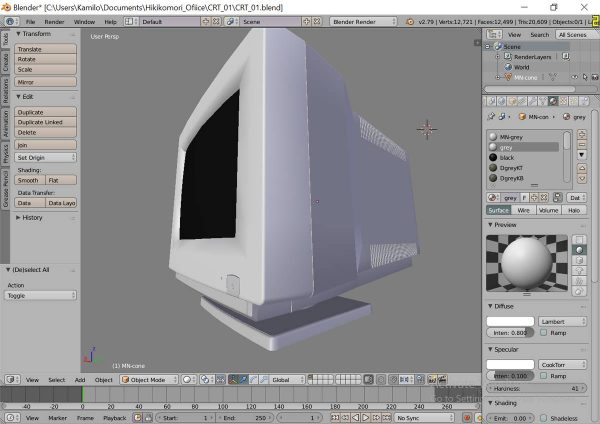The width and height of the screenshot is (600, 424).
Task: Toggle the Shadeless checkbox
Action: 545,418
